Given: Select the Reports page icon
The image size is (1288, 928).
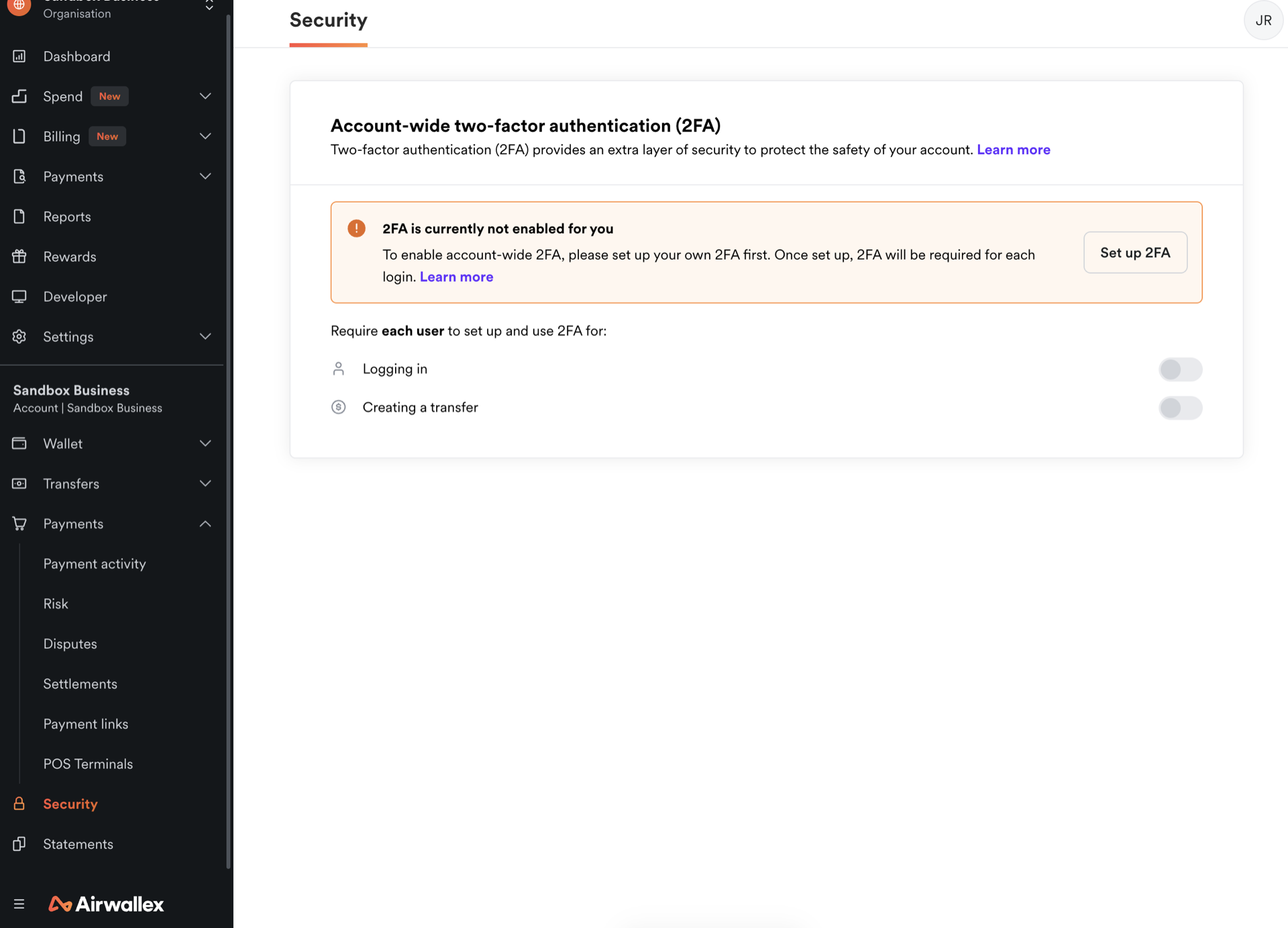Looking at the screenshot, I should click(x=19, y=217).
